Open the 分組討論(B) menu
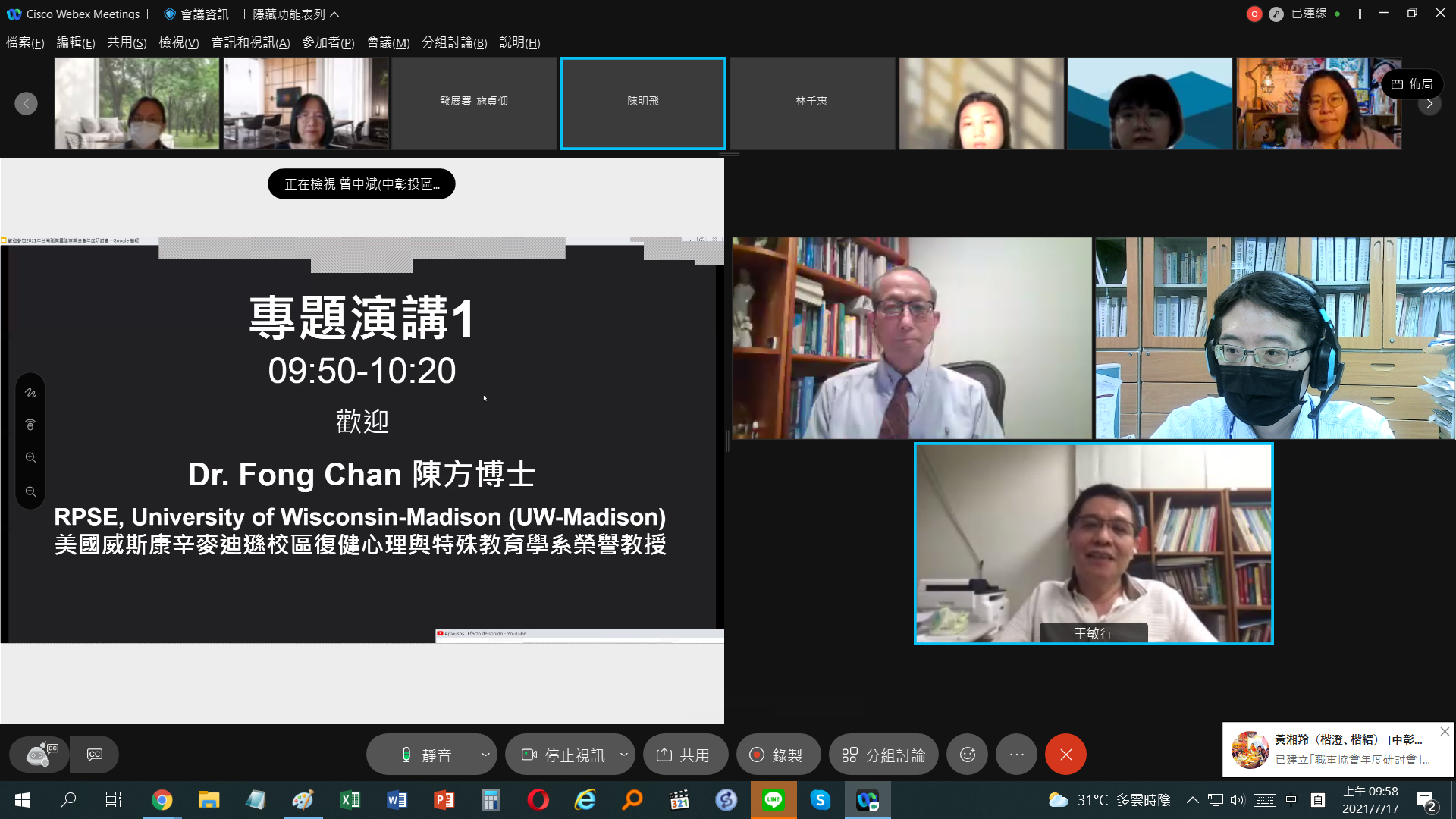The image size is (1456, 819). pos(454,42)
